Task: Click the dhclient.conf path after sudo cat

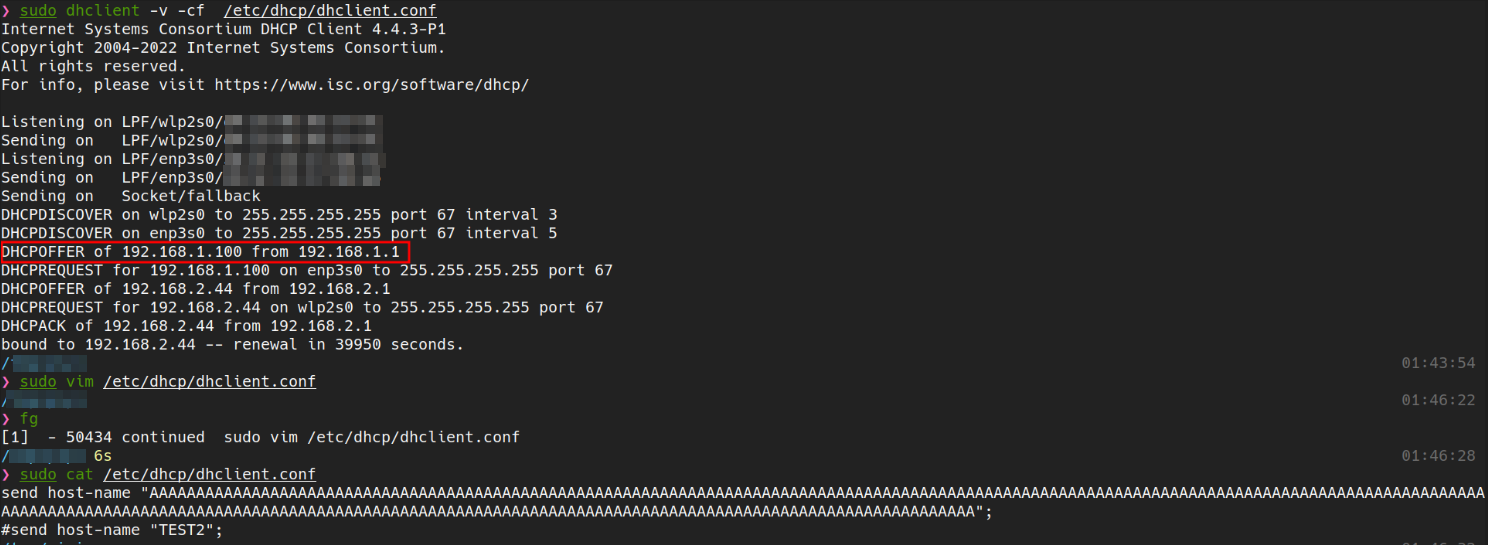Action: click(209, 474)
